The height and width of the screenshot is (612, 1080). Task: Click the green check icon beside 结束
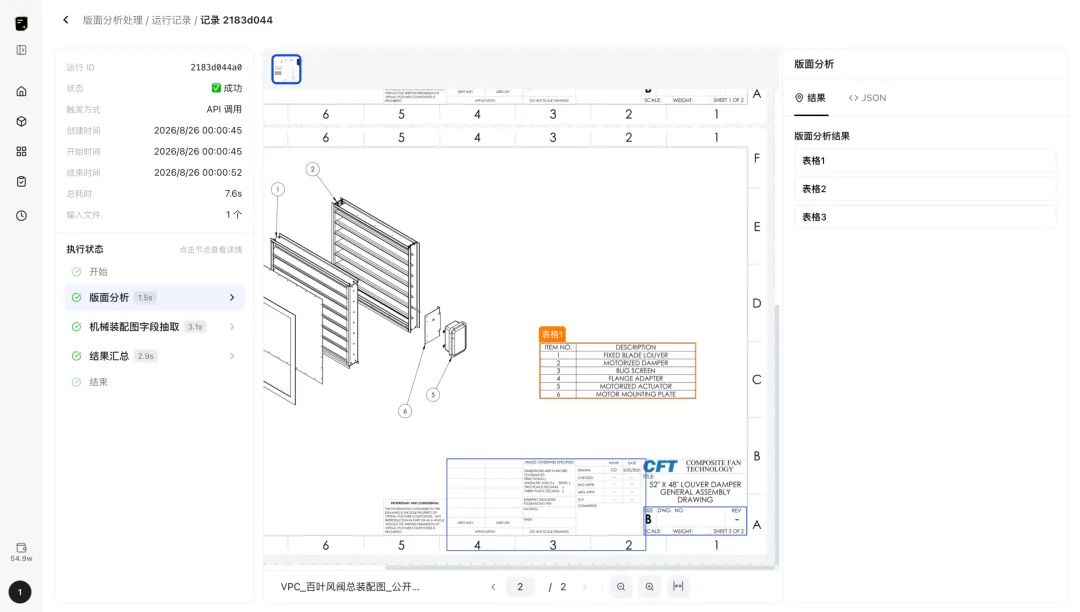76,382
